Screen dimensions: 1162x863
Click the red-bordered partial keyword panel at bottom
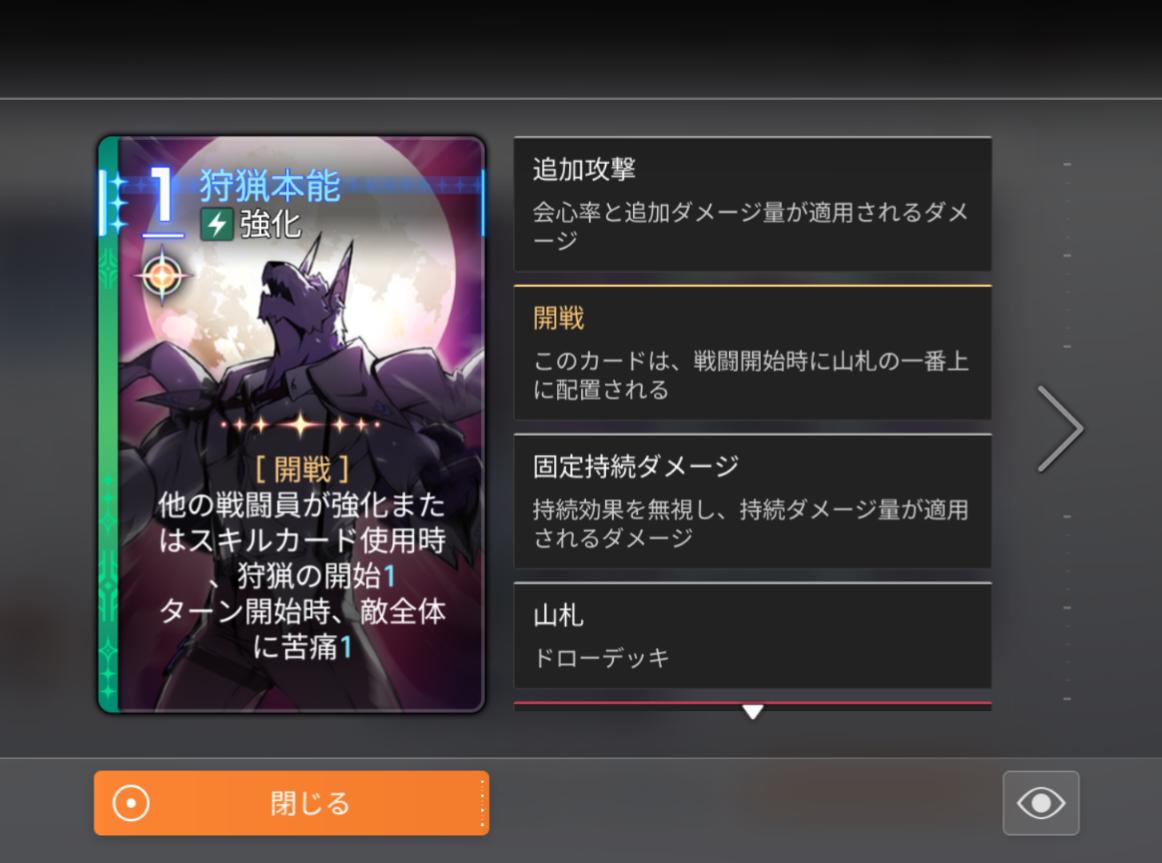[752, 706]
